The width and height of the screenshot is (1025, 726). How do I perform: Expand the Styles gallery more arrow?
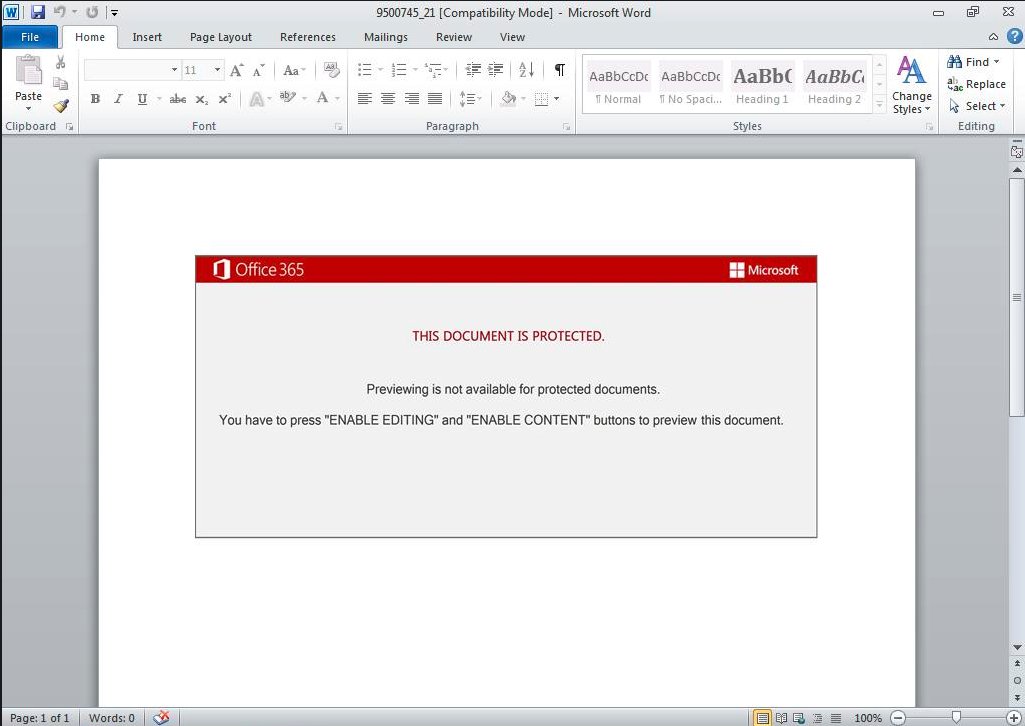[880, 105]
